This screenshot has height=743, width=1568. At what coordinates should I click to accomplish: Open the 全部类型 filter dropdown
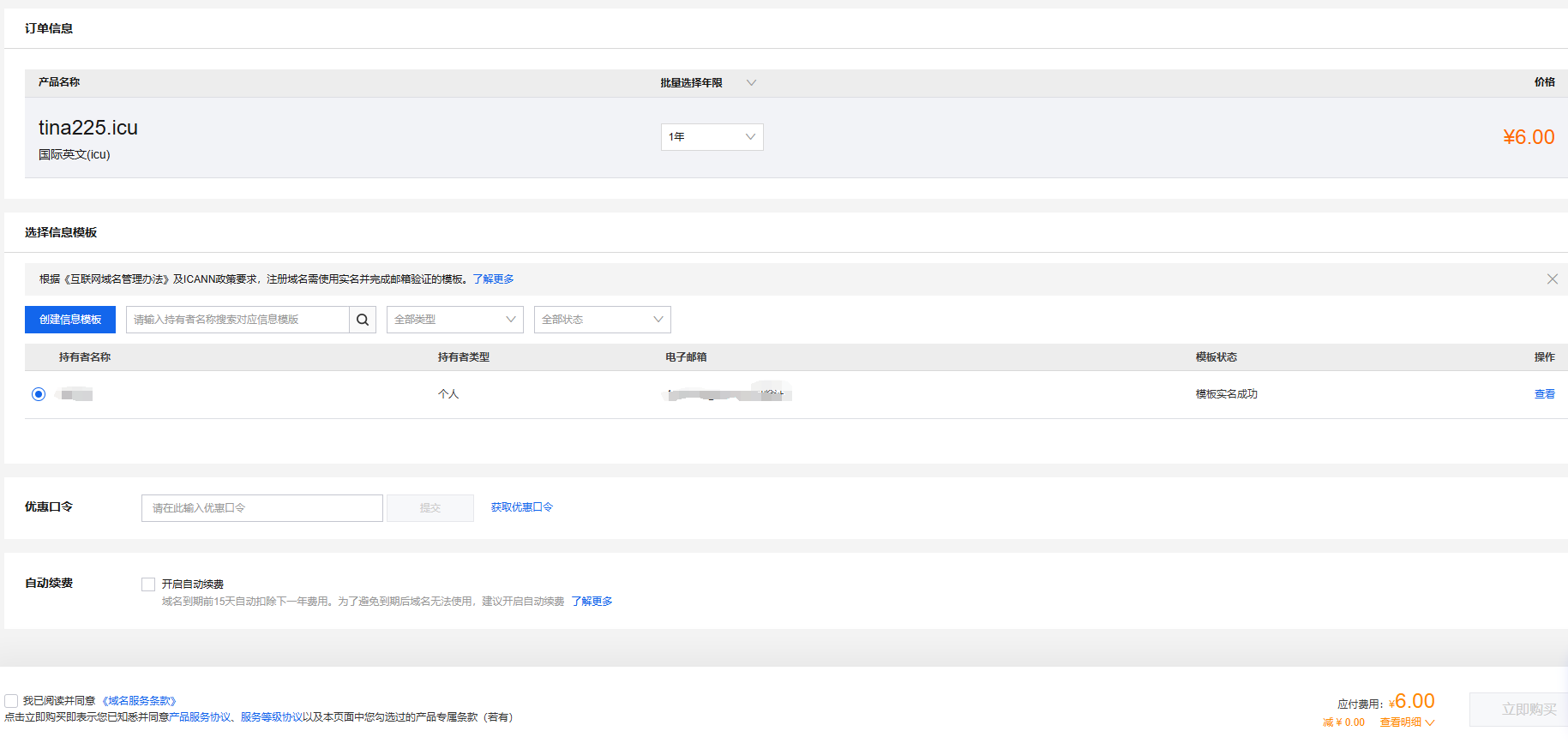point(454,320)
